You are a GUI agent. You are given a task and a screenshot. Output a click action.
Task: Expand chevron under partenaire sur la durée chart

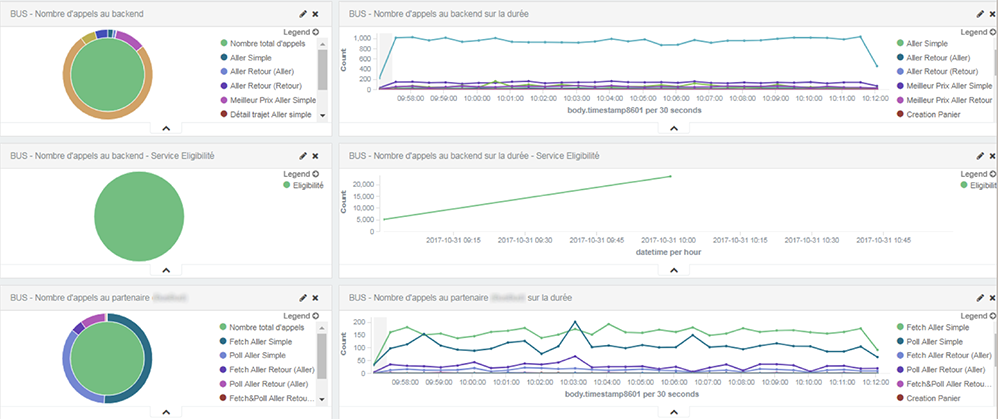point(673,412)
